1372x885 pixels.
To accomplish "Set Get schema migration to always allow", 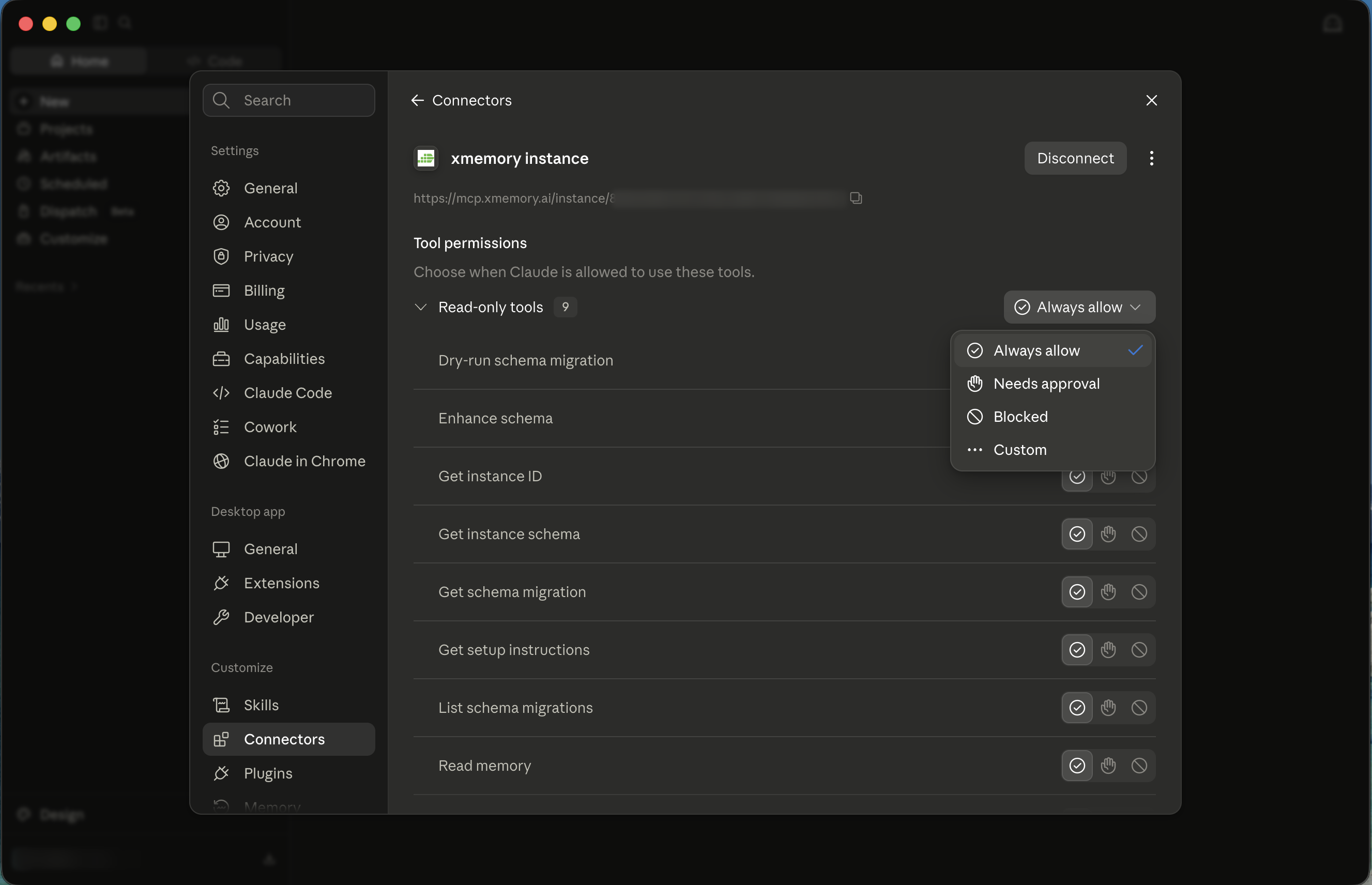I will point(1077,592).
